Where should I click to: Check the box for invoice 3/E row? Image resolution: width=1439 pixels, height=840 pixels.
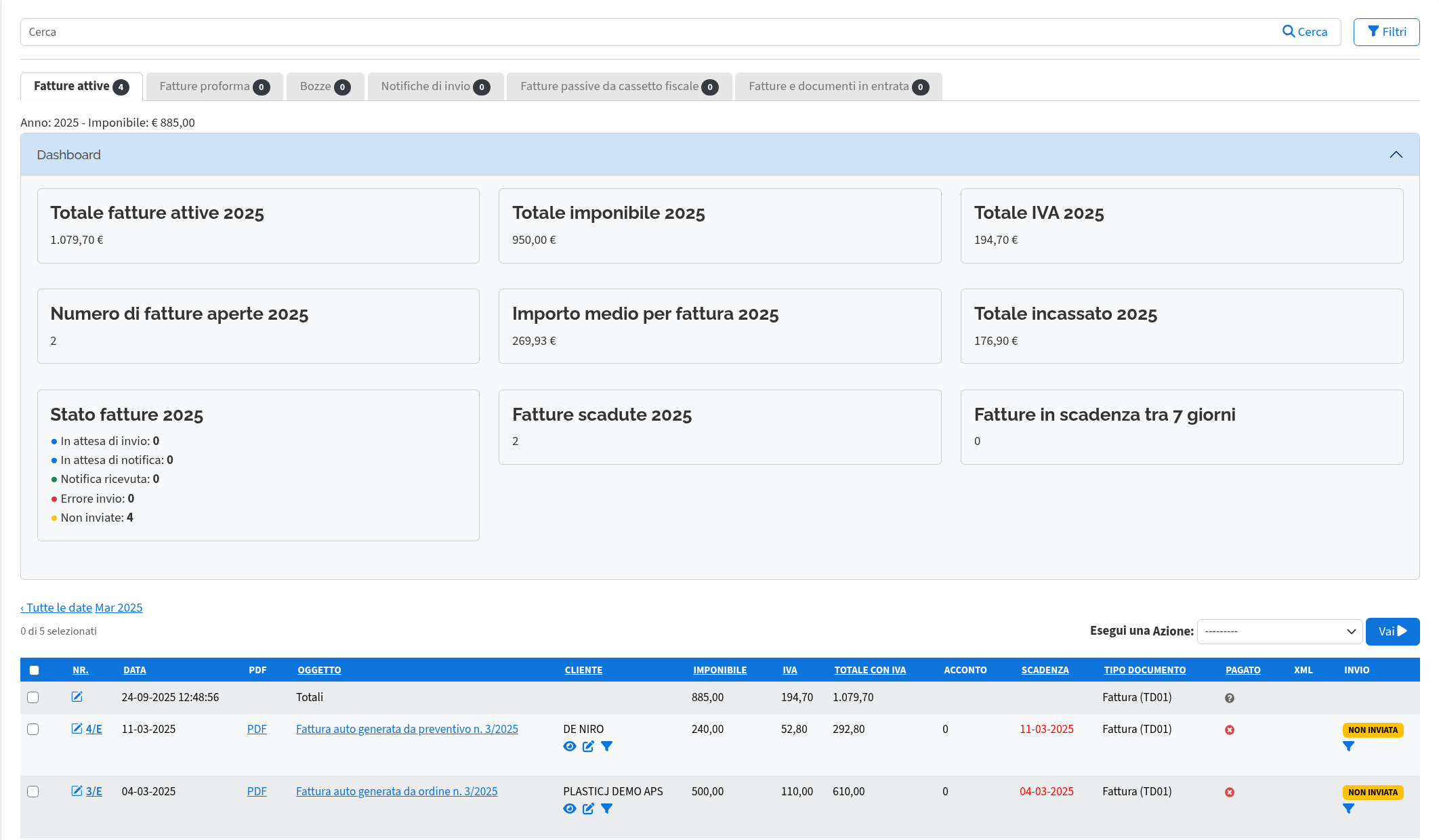click(x=33, y=792)
